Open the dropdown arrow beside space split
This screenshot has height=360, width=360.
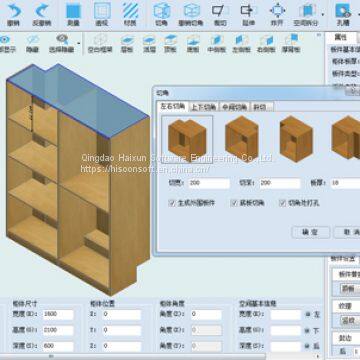[322, 15]
